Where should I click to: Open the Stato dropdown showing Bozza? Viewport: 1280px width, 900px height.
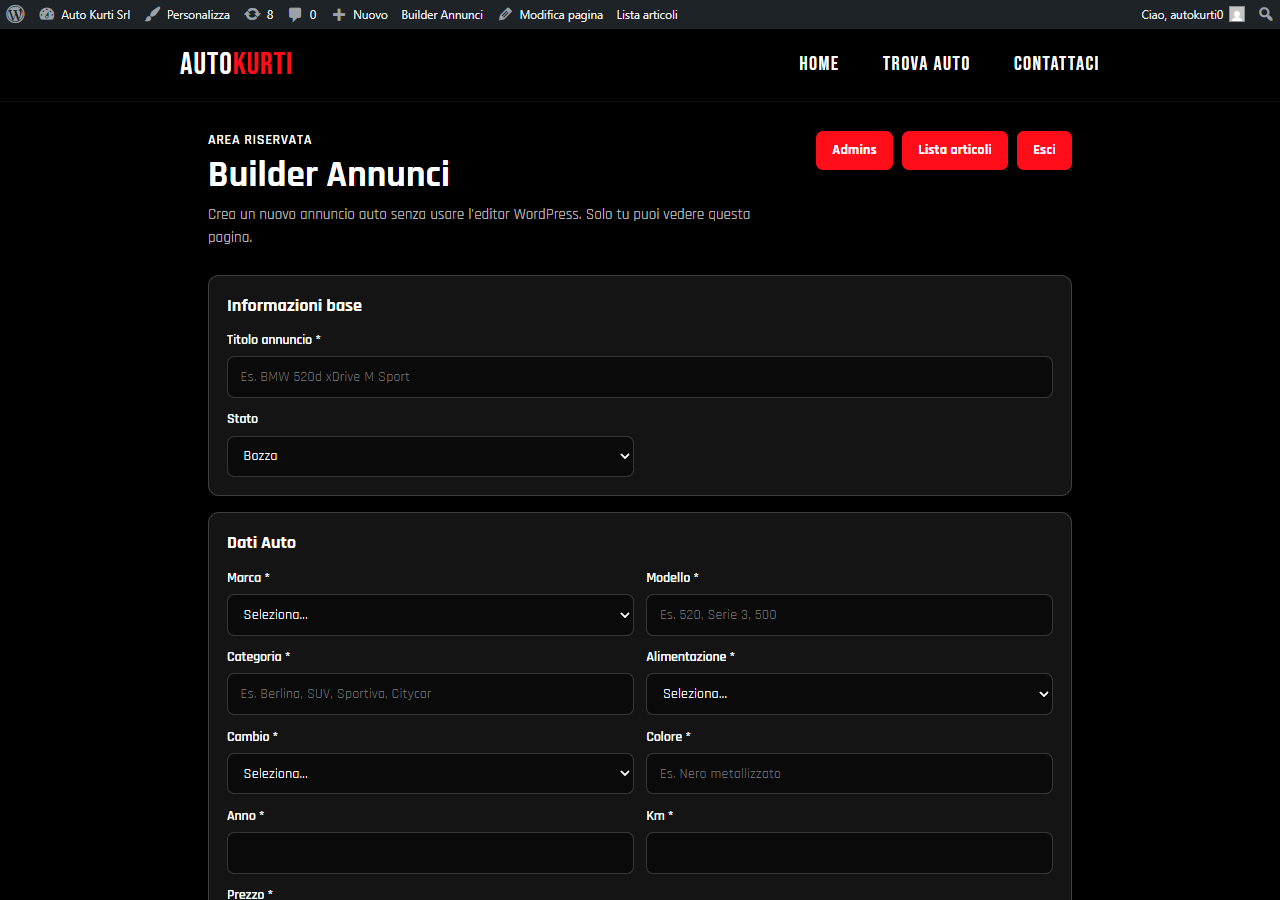430,456
